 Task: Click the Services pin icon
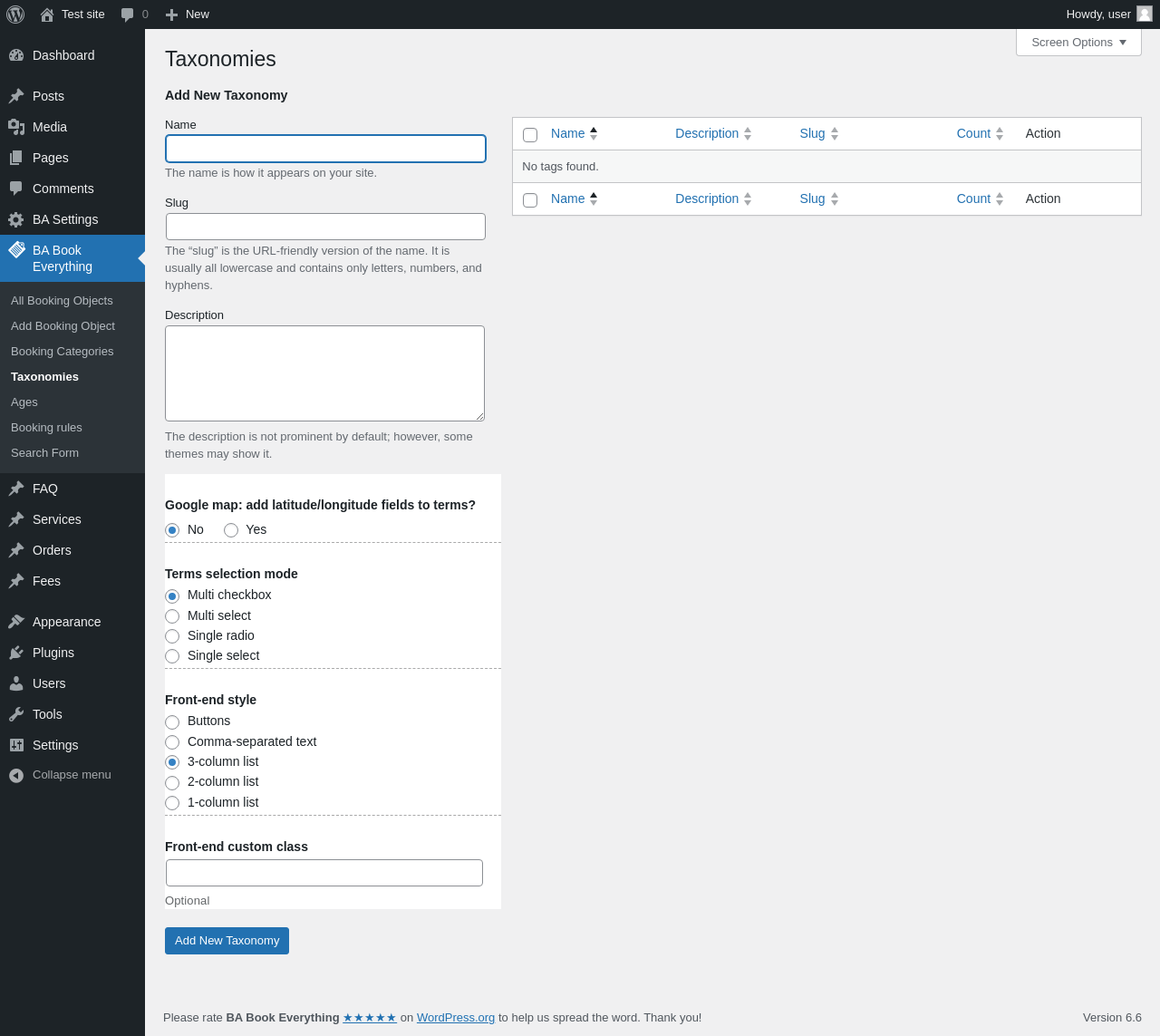click(16, 519)
